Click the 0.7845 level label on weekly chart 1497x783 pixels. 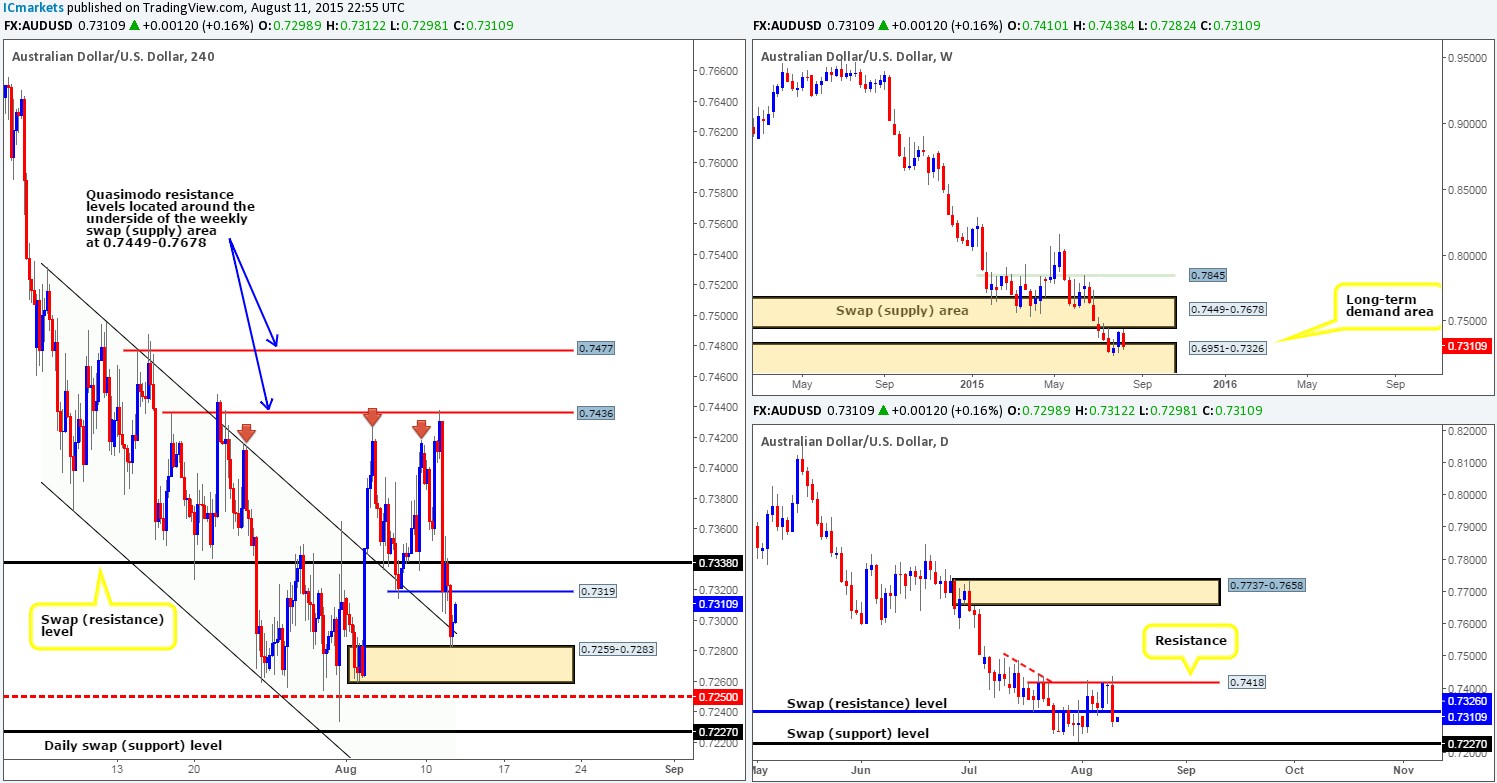(x=1207, y=274)
